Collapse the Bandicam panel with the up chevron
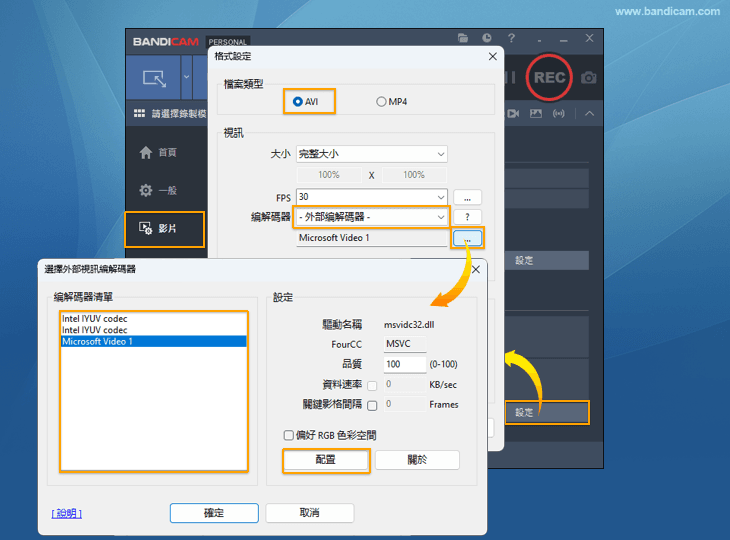 point(589,114)
